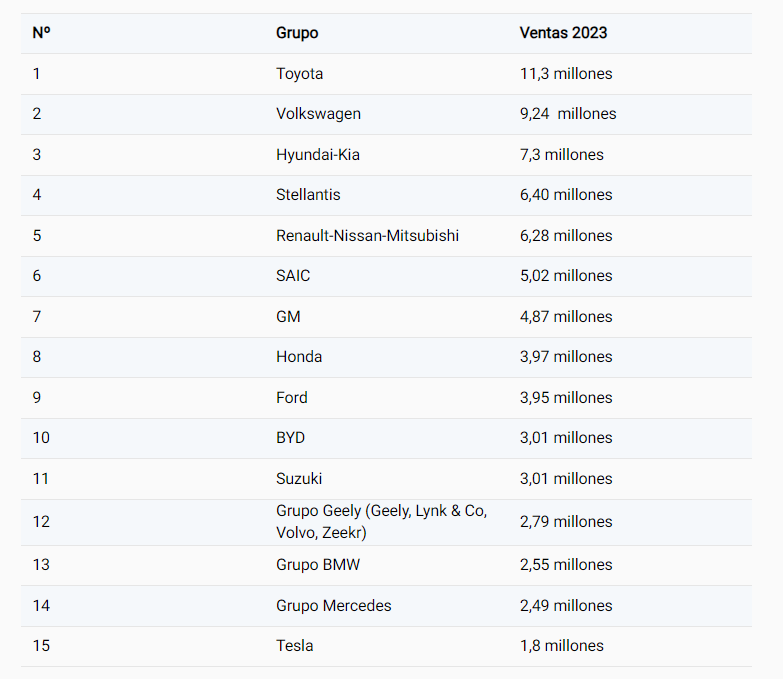Select the 'Renault-Nissan-Mitsubishi' cell

[x=368, y=236]
